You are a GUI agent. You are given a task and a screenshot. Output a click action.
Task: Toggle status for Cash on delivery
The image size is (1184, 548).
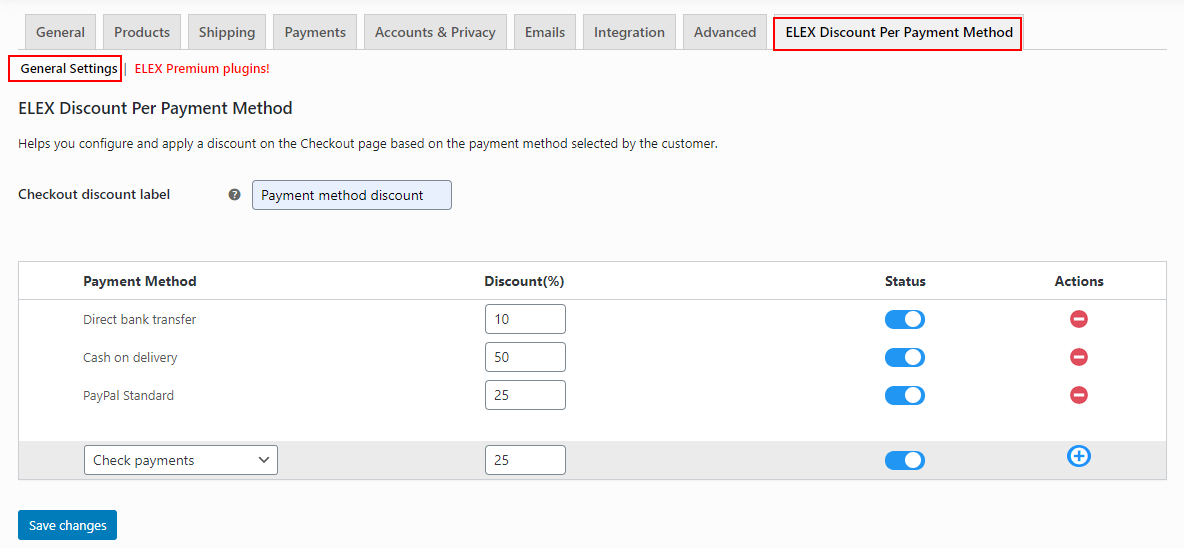(905, 357)
